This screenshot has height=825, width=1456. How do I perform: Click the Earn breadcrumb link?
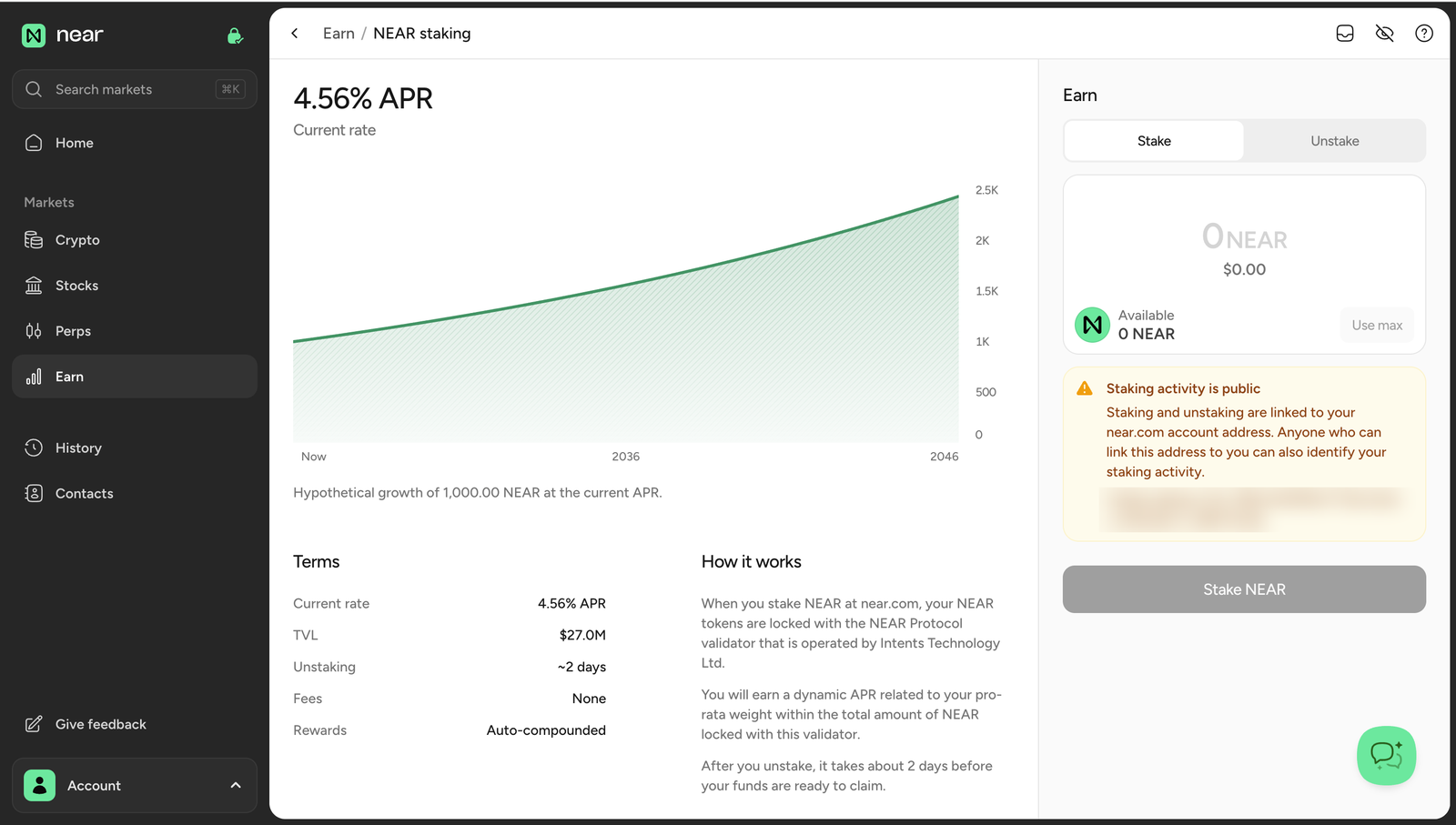coord(339,34)
